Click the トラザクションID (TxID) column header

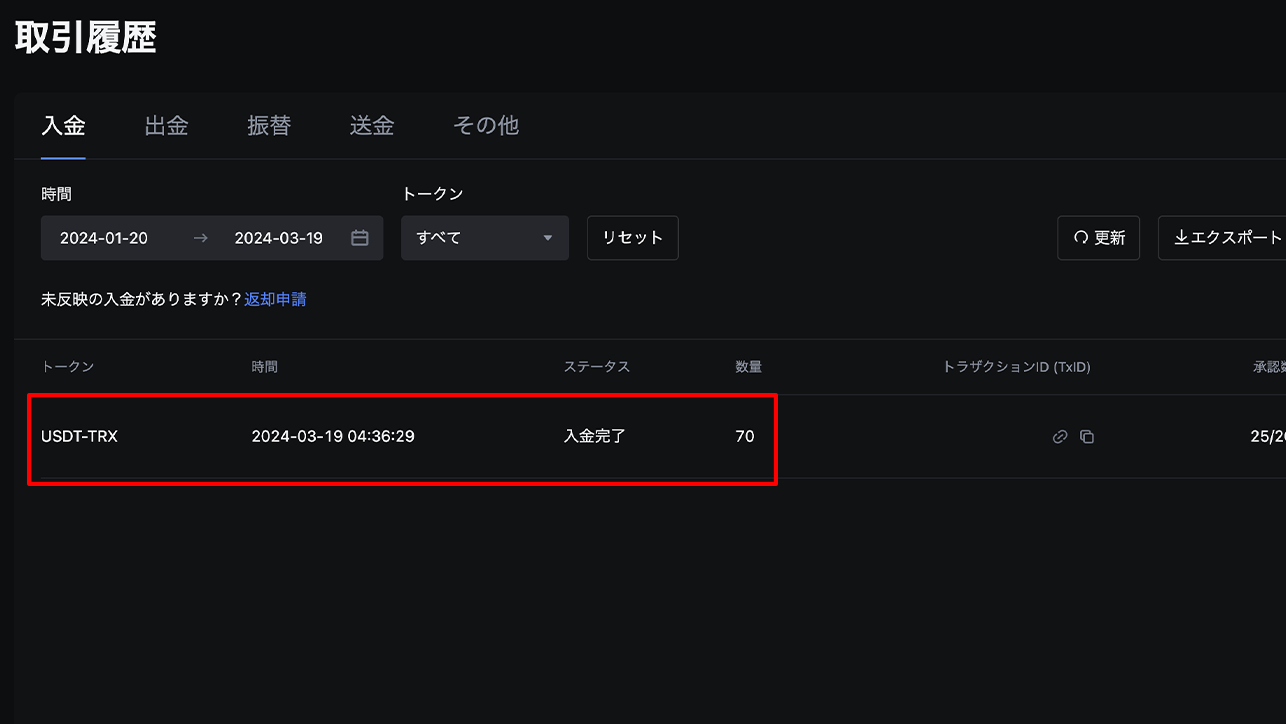(x=1016, y=367)
